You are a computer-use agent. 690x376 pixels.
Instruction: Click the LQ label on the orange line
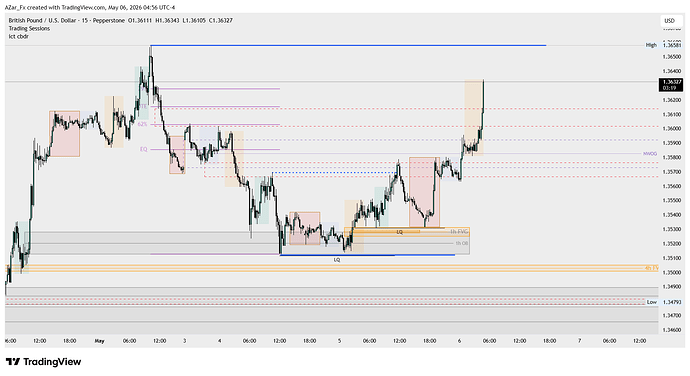click(400, 232)
